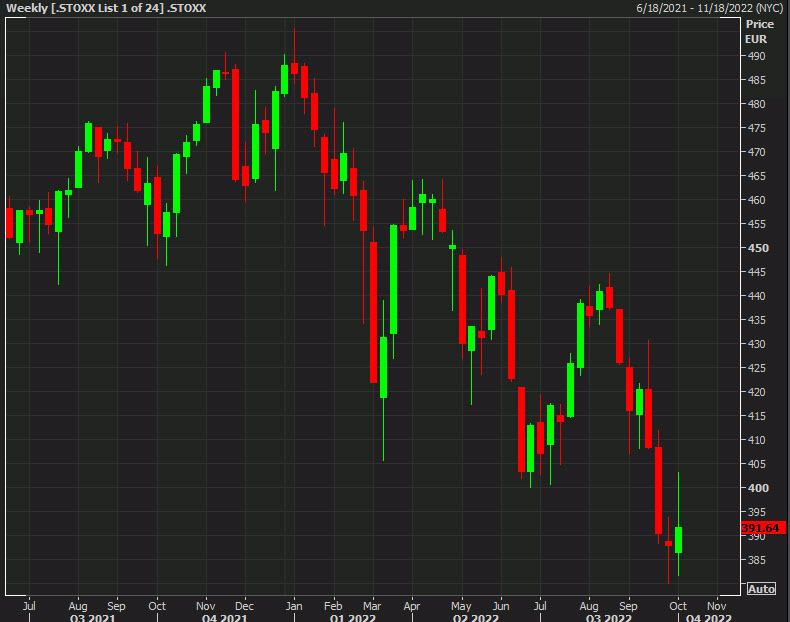Select the red candle at January 2022 peak
This screenshot has height=622, width=790.
click(x=294, y=68)
